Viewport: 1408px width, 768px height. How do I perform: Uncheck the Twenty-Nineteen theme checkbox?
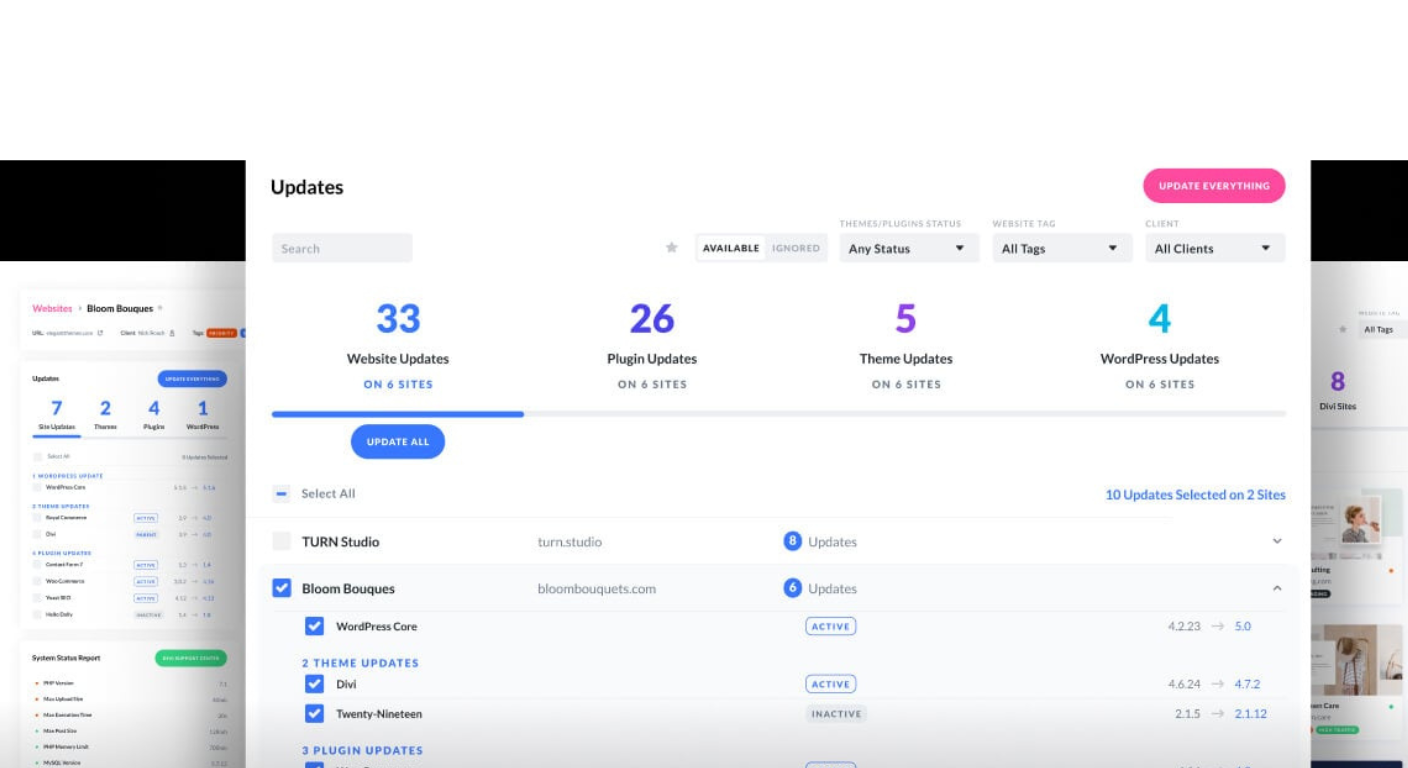click(314, 714)
